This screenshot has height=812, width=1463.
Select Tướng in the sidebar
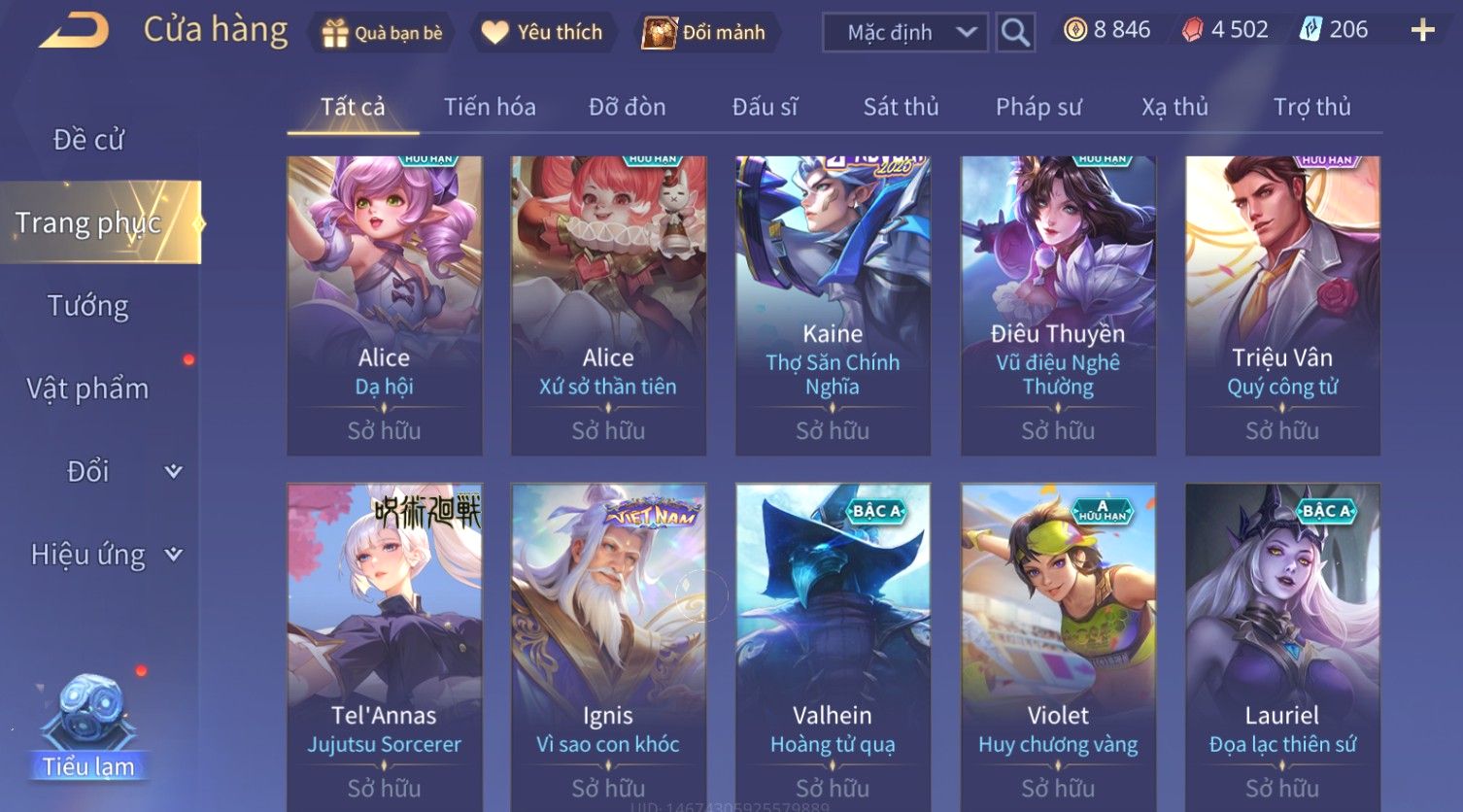coord(88,306)
